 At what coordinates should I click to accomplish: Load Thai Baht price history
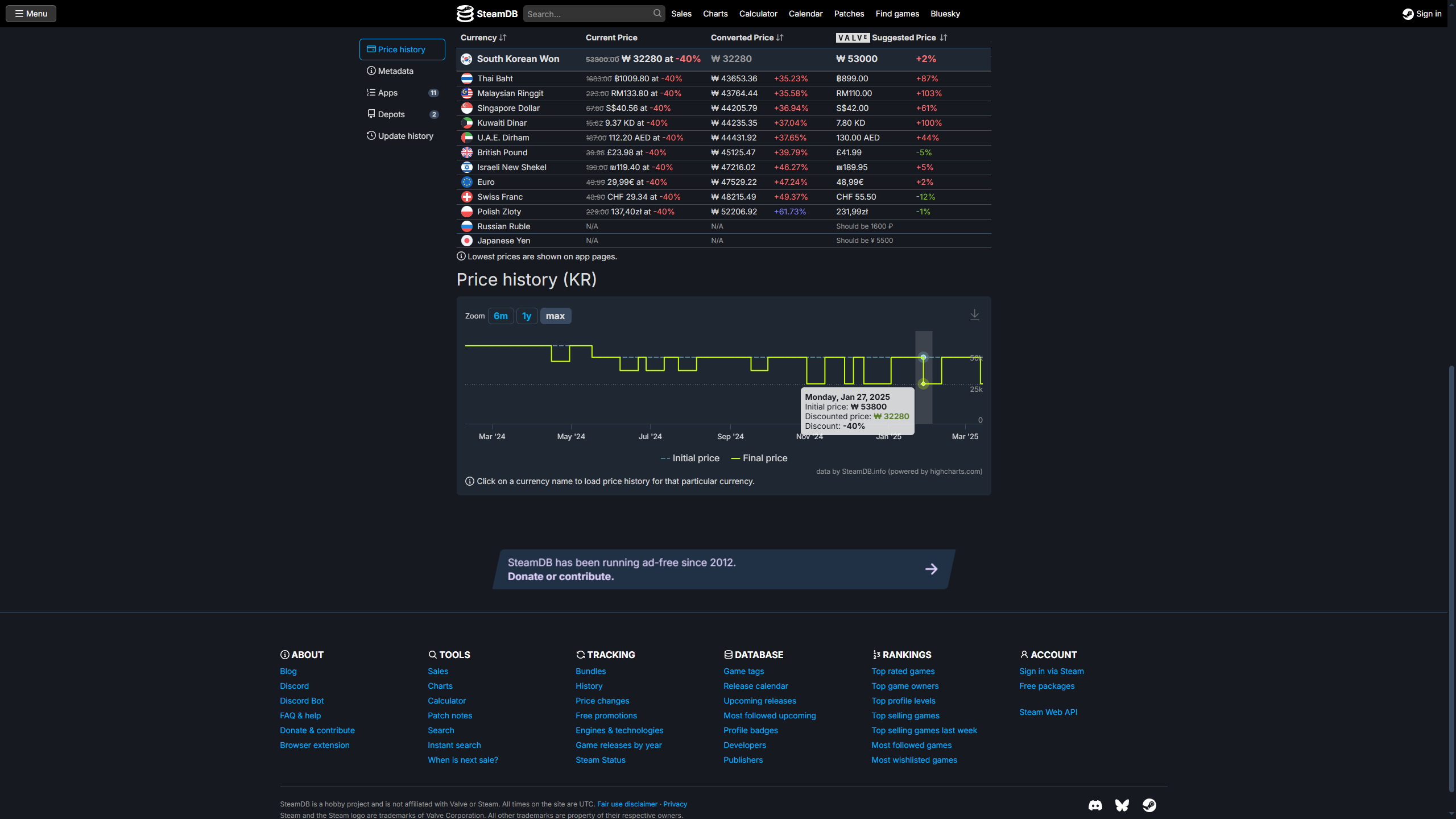(x=495, y=78)
